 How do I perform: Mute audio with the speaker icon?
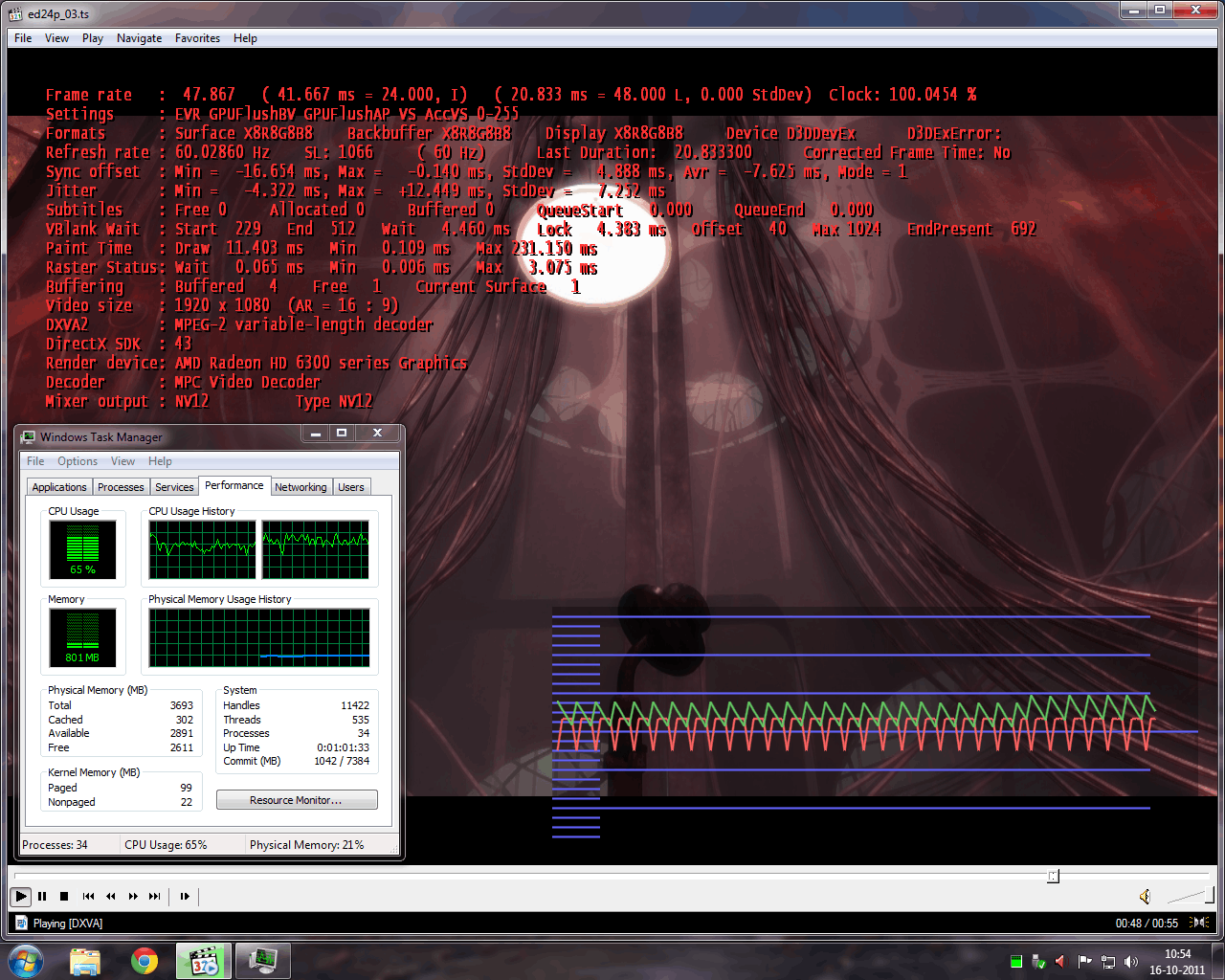1145,897
